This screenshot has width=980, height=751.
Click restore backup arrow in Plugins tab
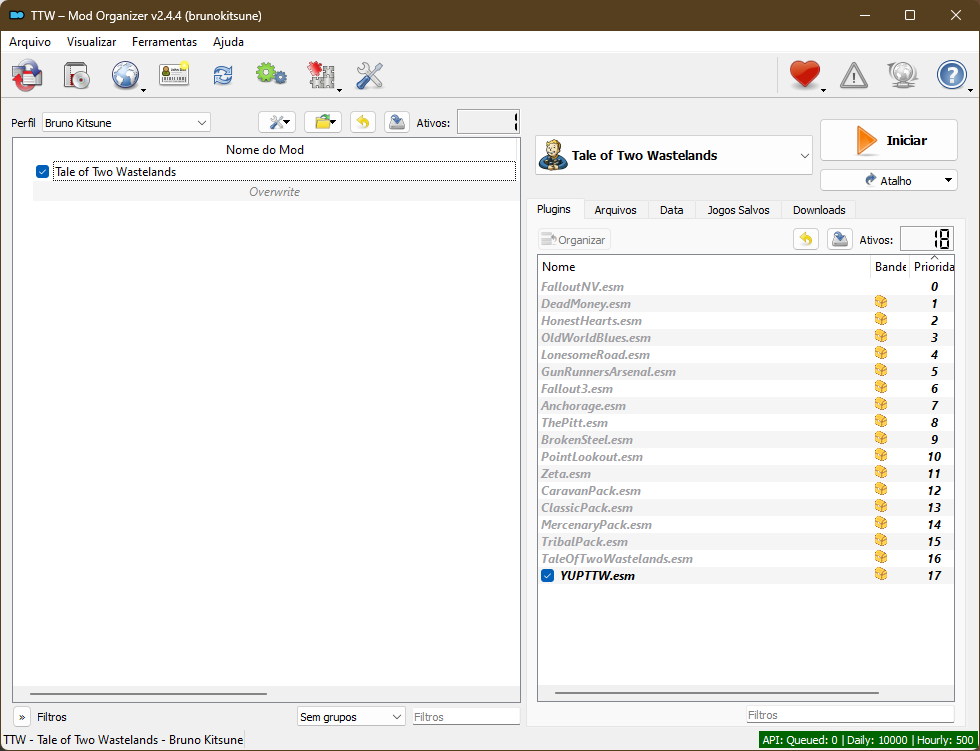(806, 239)
